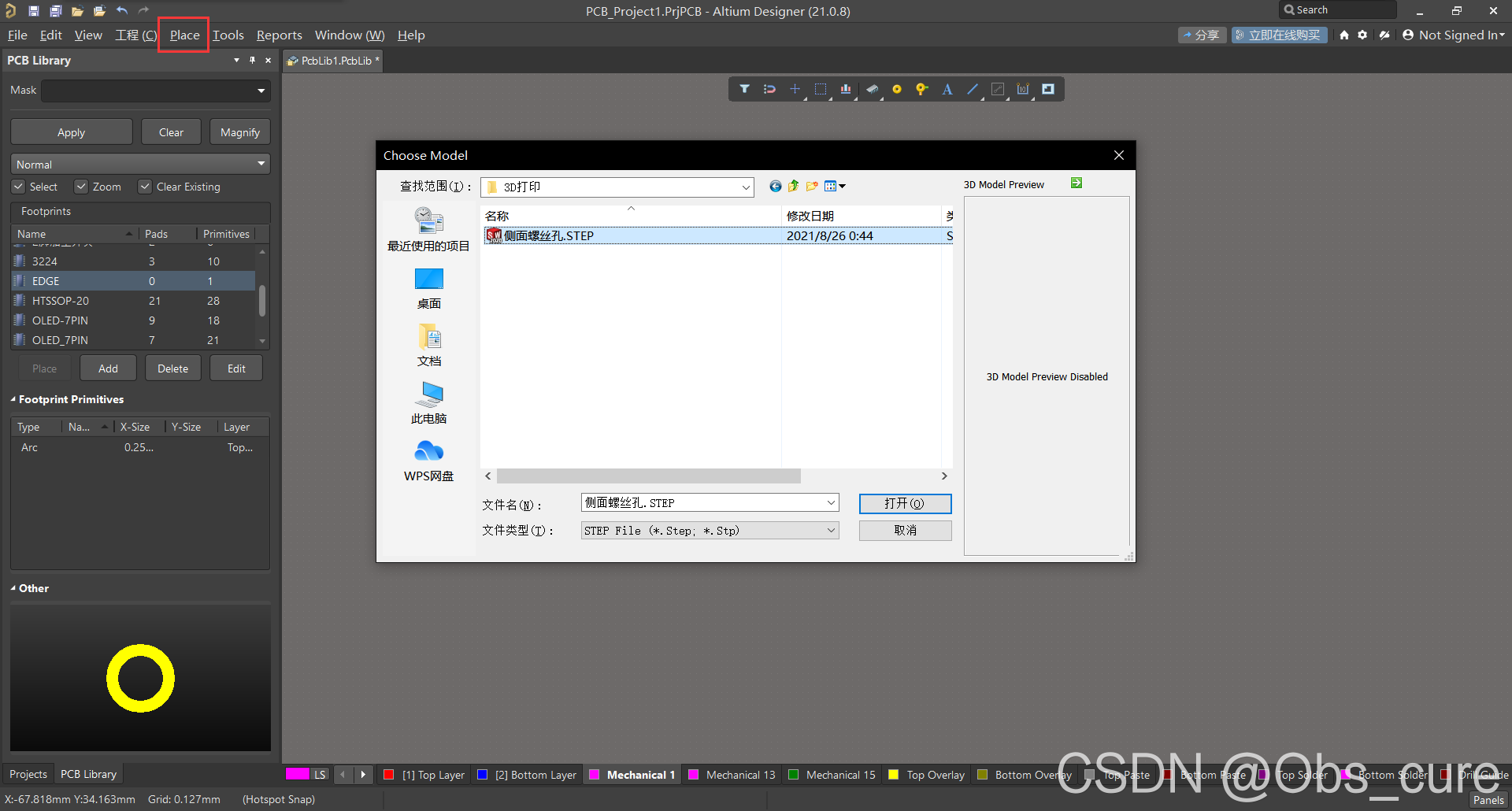
Task: Click the Mechanical 1 layer color swatch
Action: [x=595, y=775]
